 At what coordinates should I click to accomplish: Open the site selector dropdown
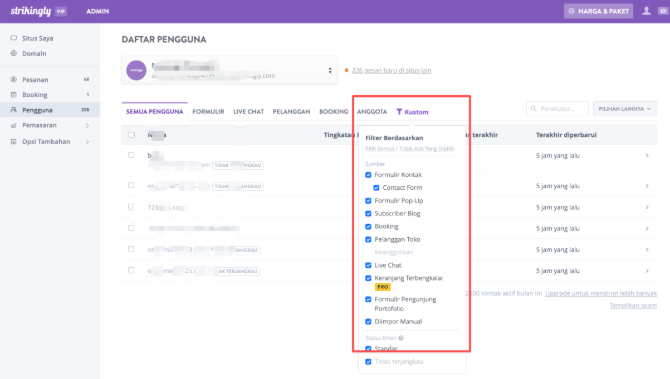click(x=229, y=70)
